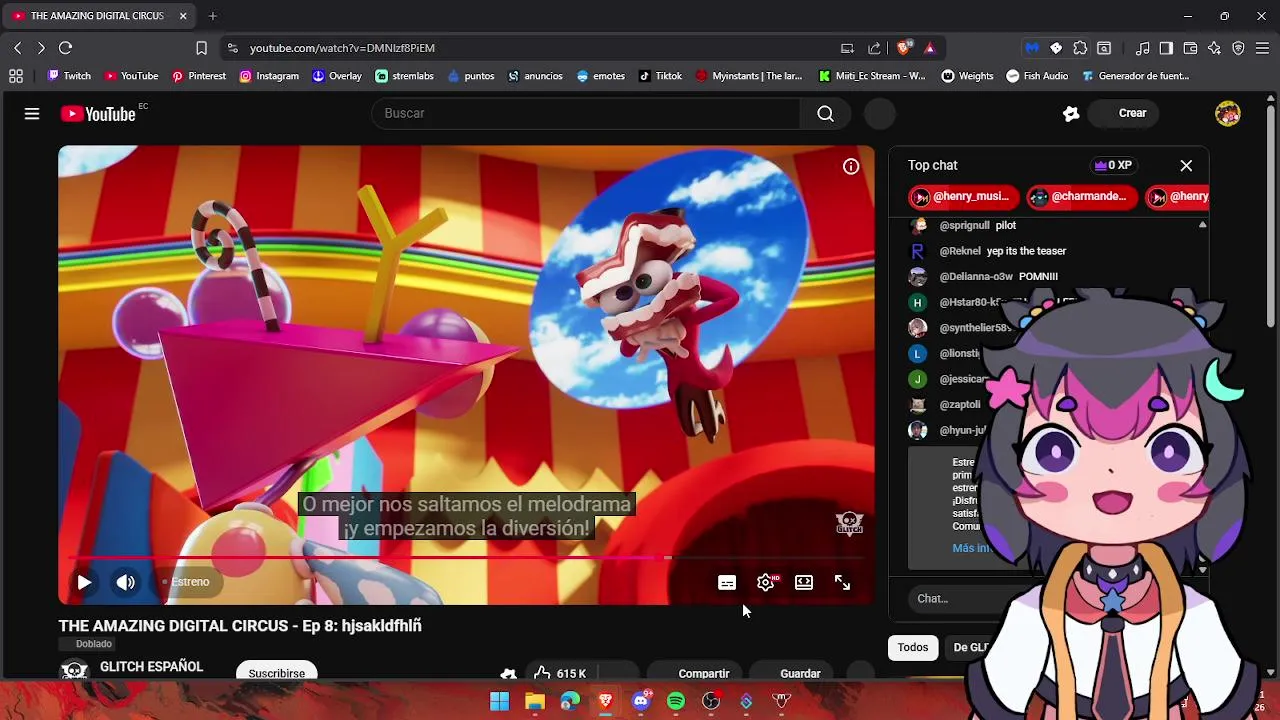Open Windows Start menu

point(499,701)
